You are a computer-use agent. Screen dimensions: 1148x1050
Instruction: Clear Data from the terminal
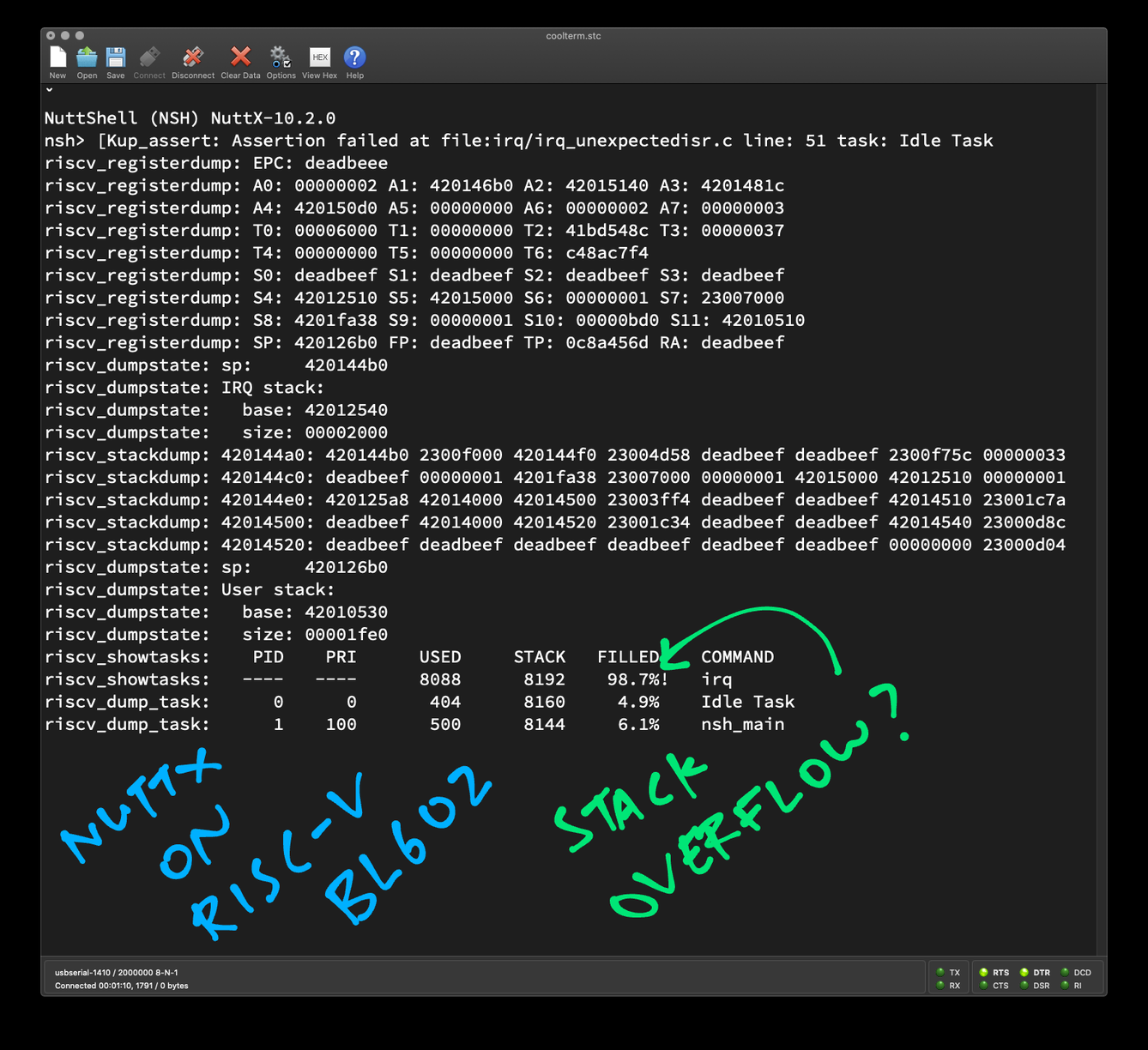pyautogui.click(x=240, y=58)
